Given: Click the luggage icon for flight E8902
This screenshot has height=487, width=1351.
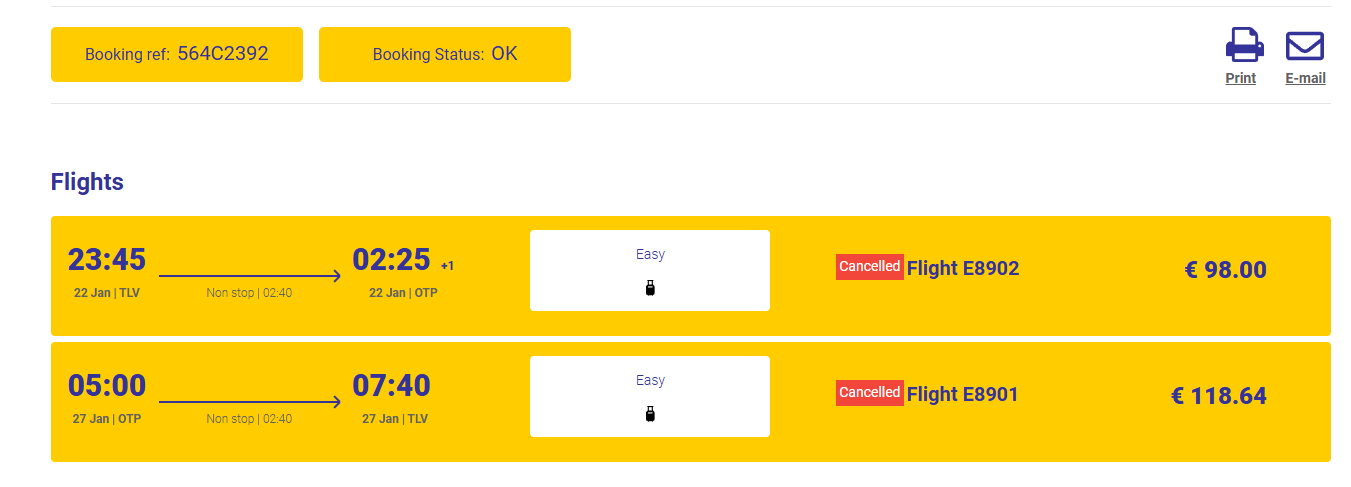Looking at the screenshot, I should pos(650,289).
